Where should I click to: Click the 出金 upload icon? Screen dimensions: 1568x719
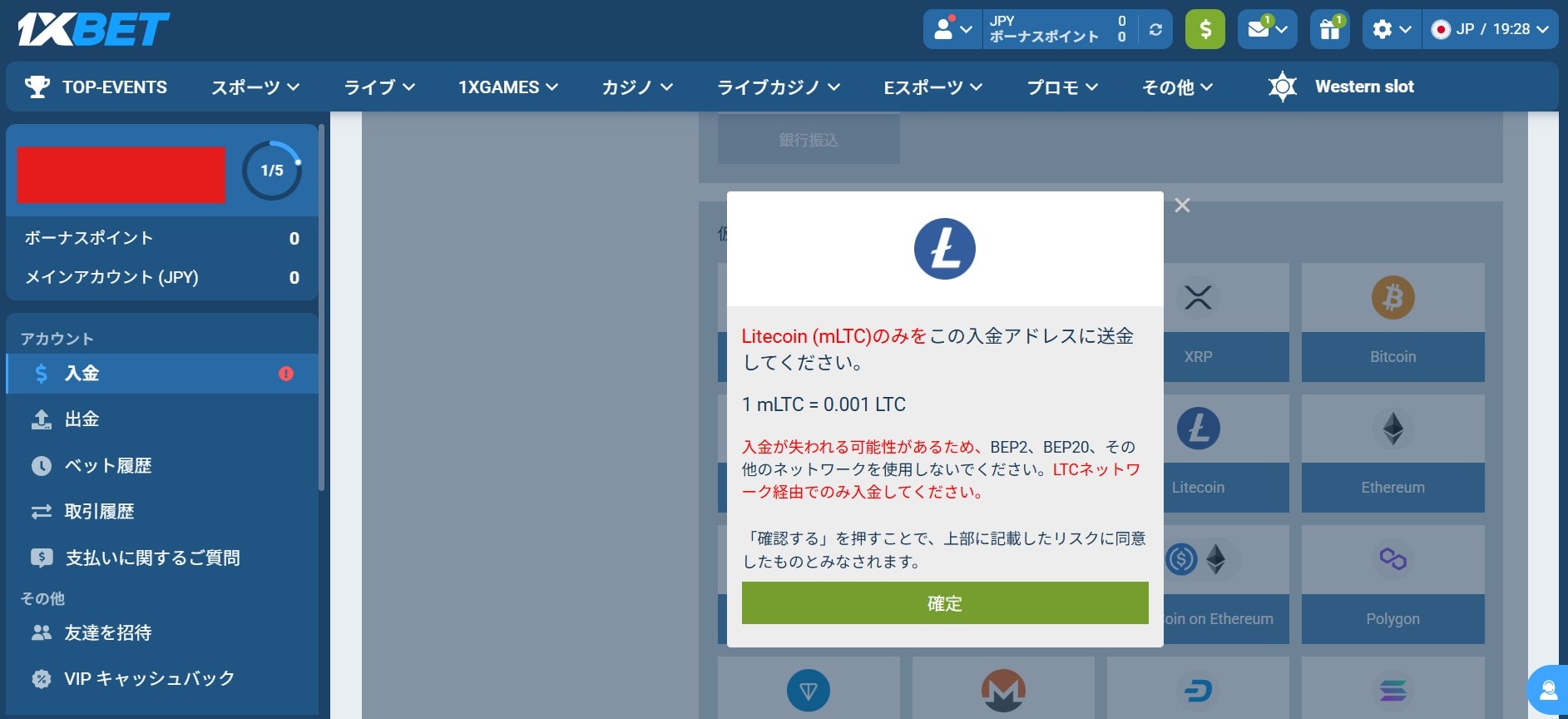(x=41, y=419)
